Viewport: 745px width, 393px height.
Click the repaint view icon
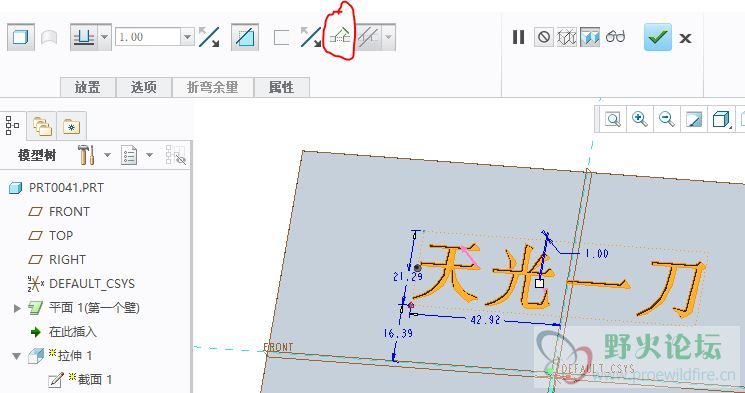tap(694, 119)
